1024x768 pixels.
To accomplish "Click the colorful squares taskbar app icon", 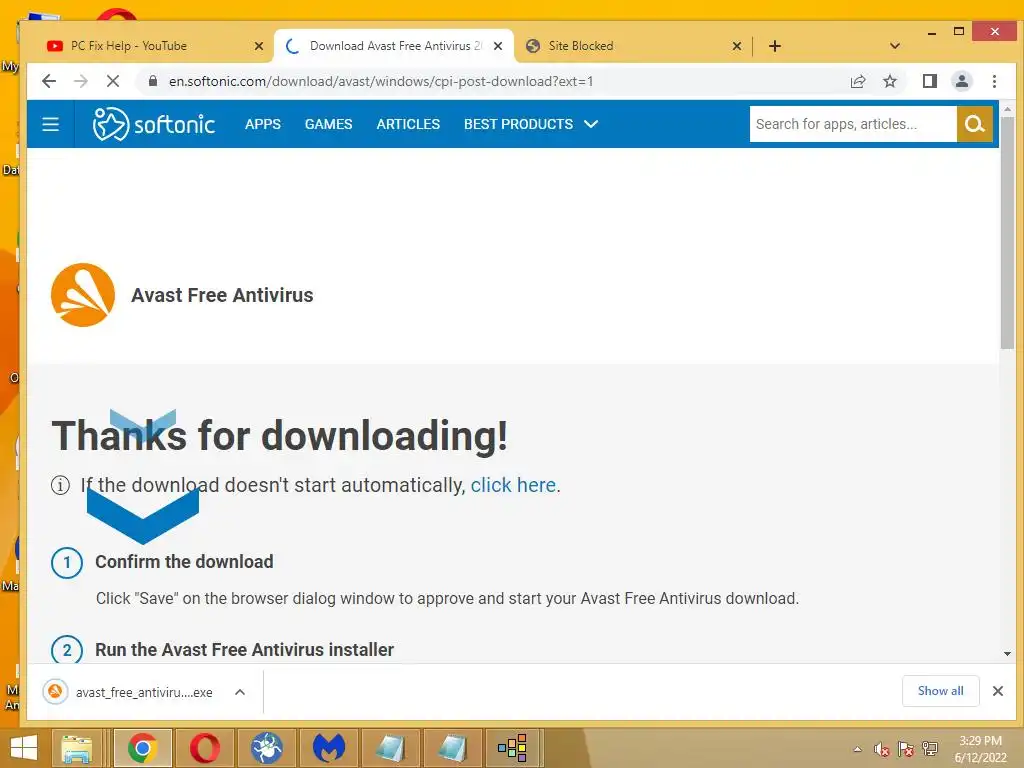I will pos(512,748).
